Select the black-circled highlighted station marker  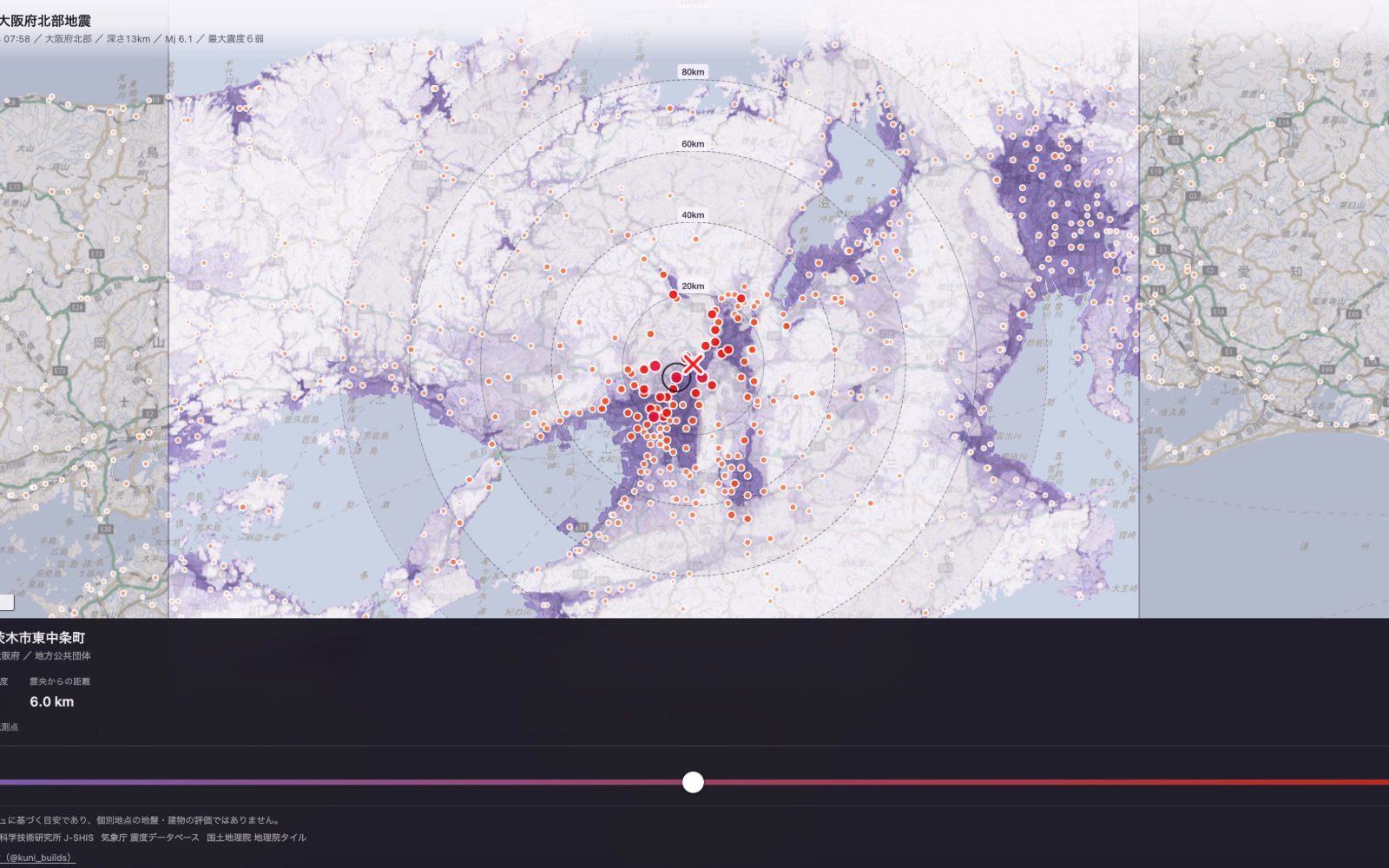(x=676, y=377)
